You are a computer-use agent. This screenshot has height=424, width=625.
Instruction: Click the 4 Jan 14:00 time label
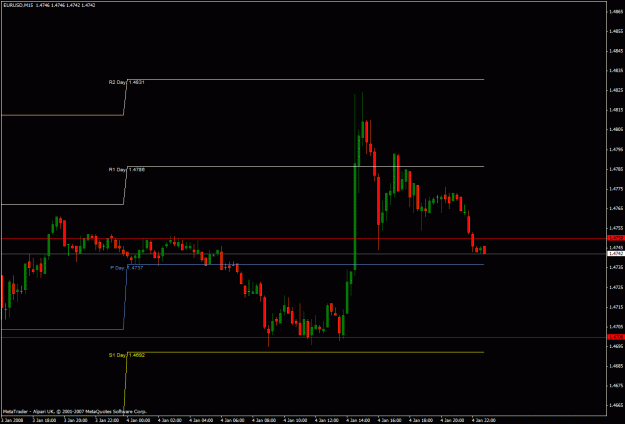coord(358,420)
